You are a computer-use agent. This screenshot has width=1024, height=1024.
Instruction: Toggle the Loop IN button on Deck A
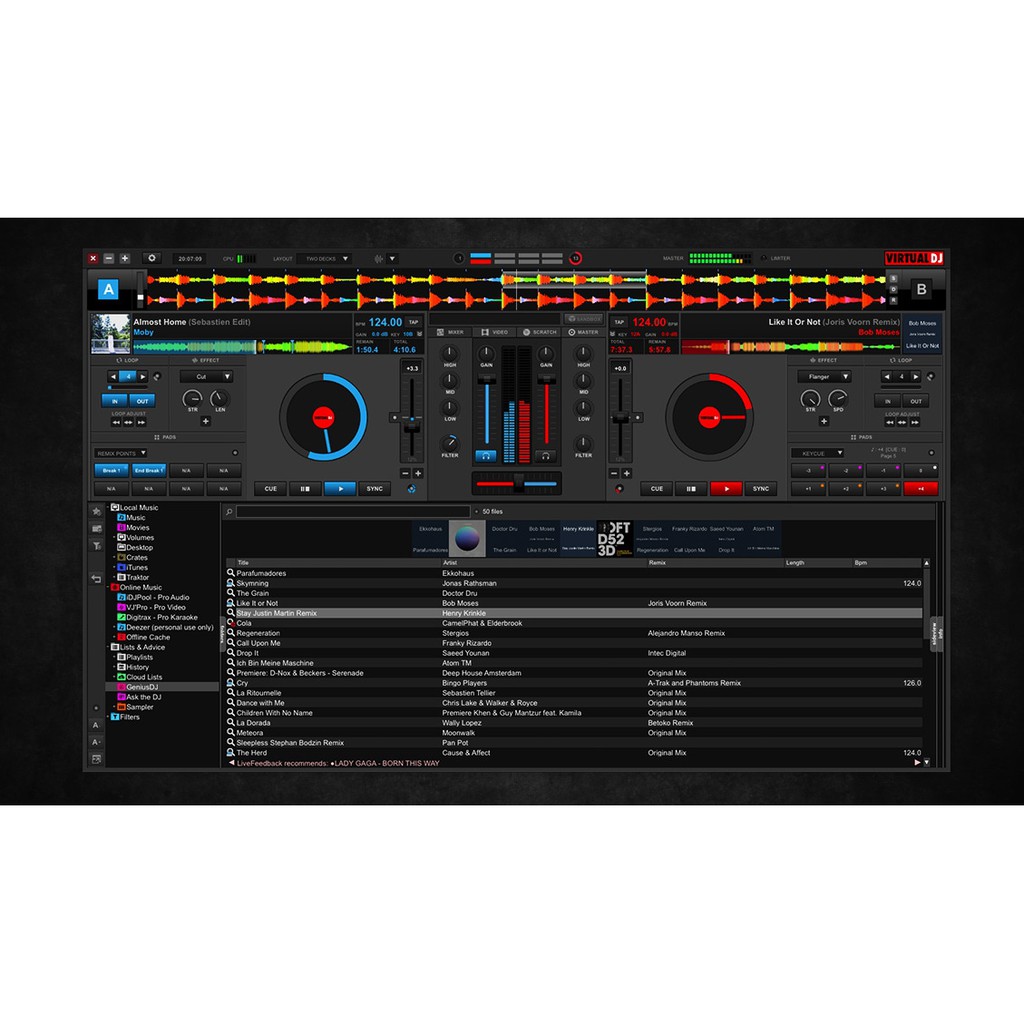coord(116,401)
